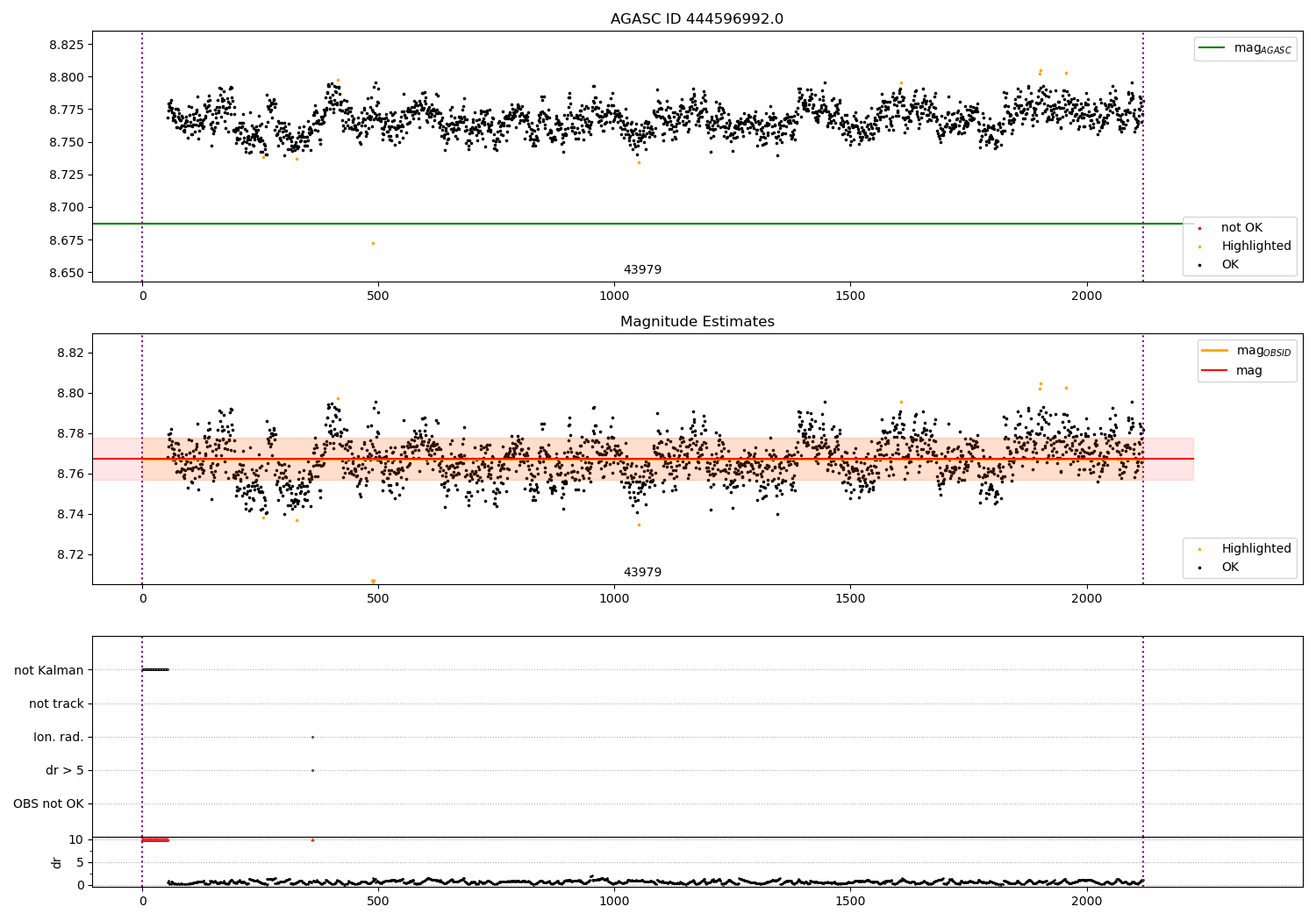Click the '43979' annotation in the top plot

click(642, 269)
